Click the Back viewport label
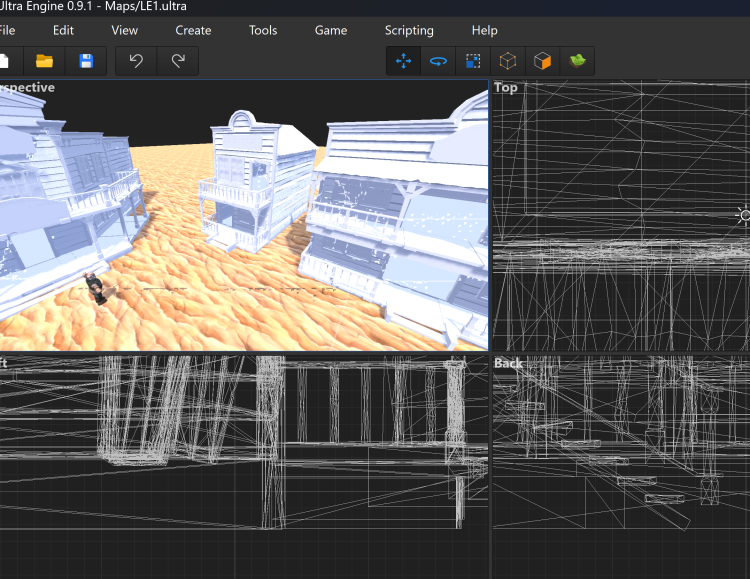The image size is (750, 579). (x=509, y=364)
